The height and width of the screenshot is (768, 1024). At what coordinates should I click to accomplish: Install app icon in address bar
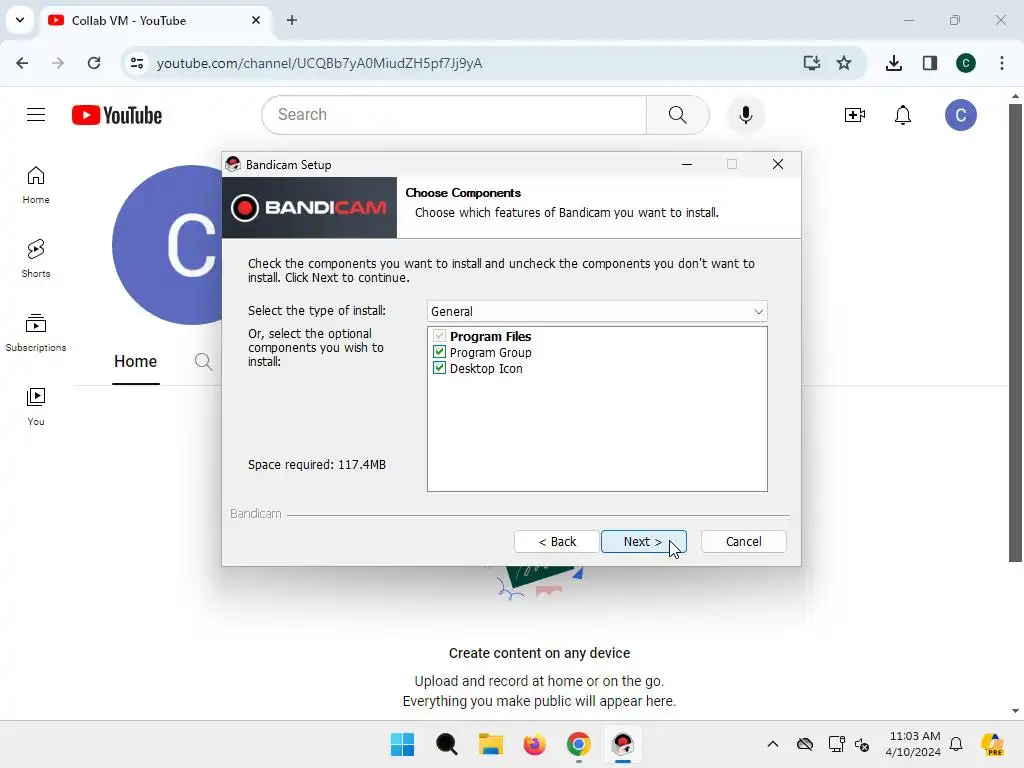(812, 63)
